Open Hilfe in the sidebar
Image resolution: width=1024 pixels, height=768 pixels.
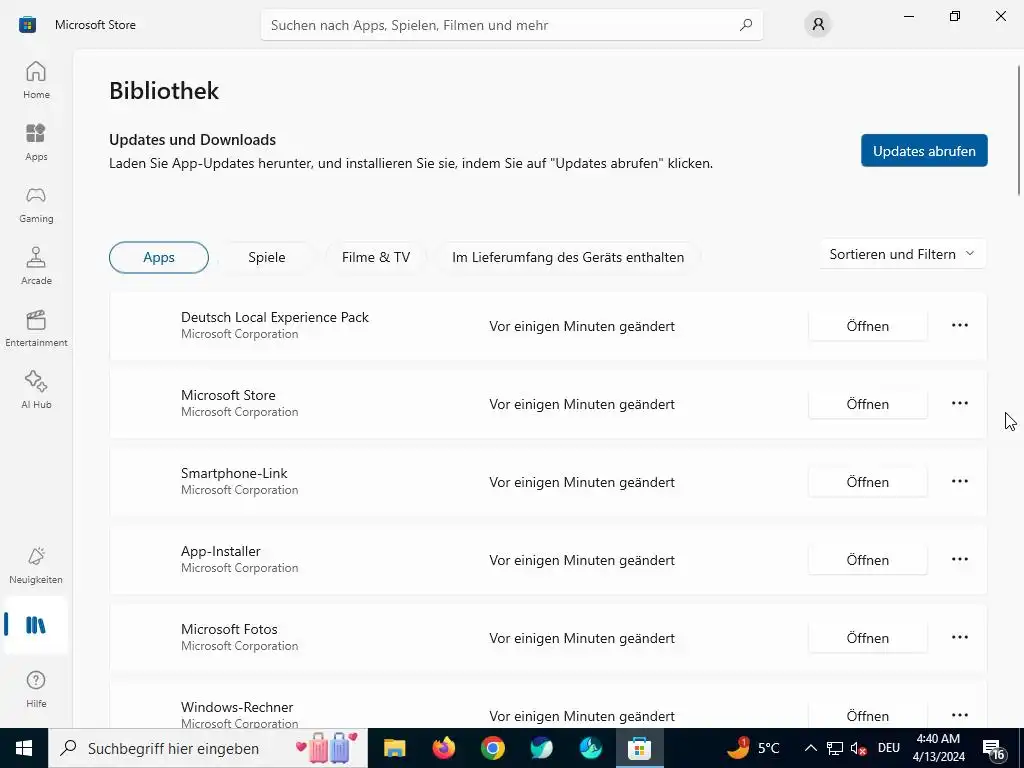pos(36,690)
